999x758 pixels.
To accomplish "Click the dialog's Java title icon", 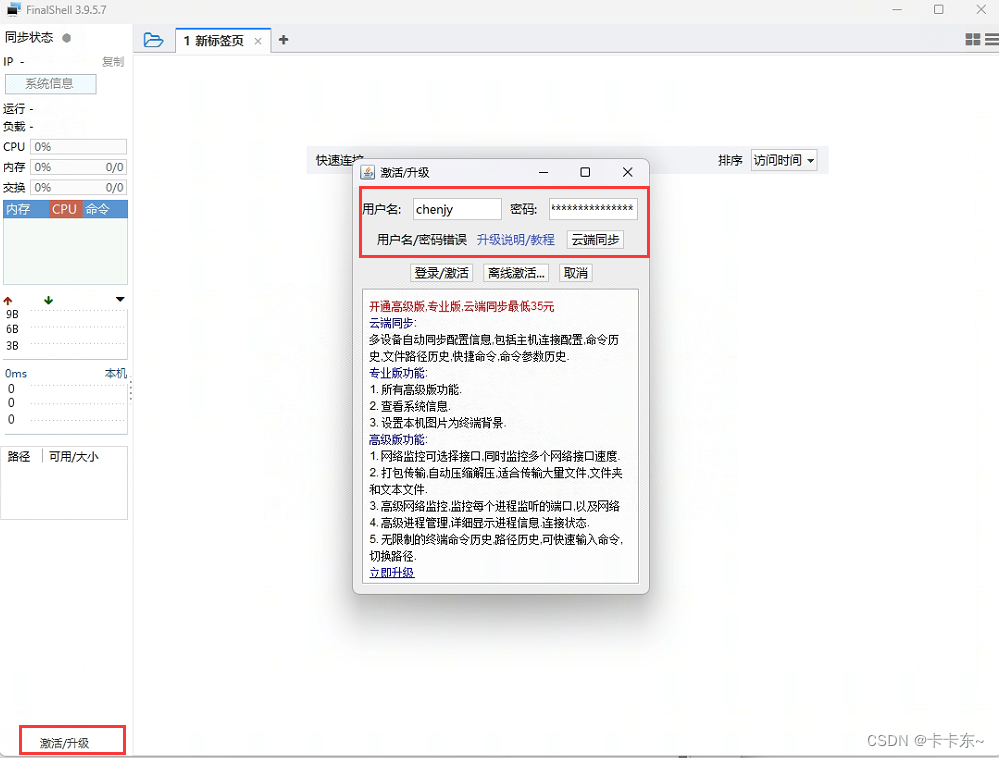I will (368, 173).
